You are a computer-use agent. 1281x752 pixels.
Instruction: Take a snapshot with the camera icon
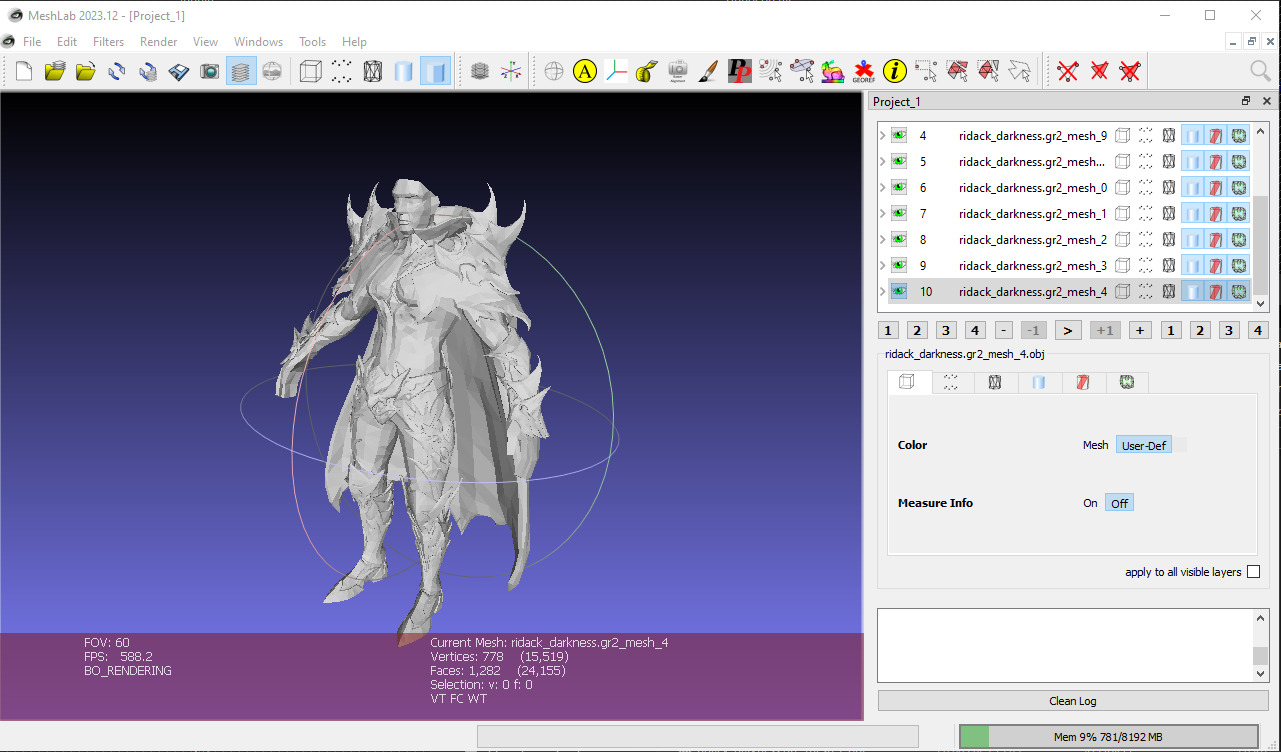coord(209,71)
